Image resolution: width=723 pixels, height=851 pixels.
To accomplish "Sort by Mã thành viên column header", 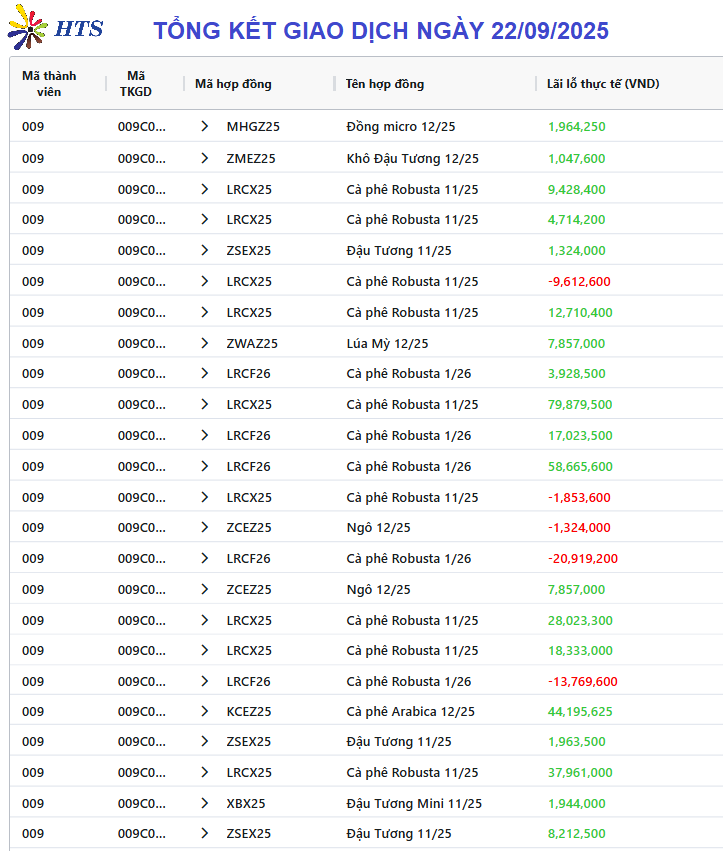I will point(49,84).
